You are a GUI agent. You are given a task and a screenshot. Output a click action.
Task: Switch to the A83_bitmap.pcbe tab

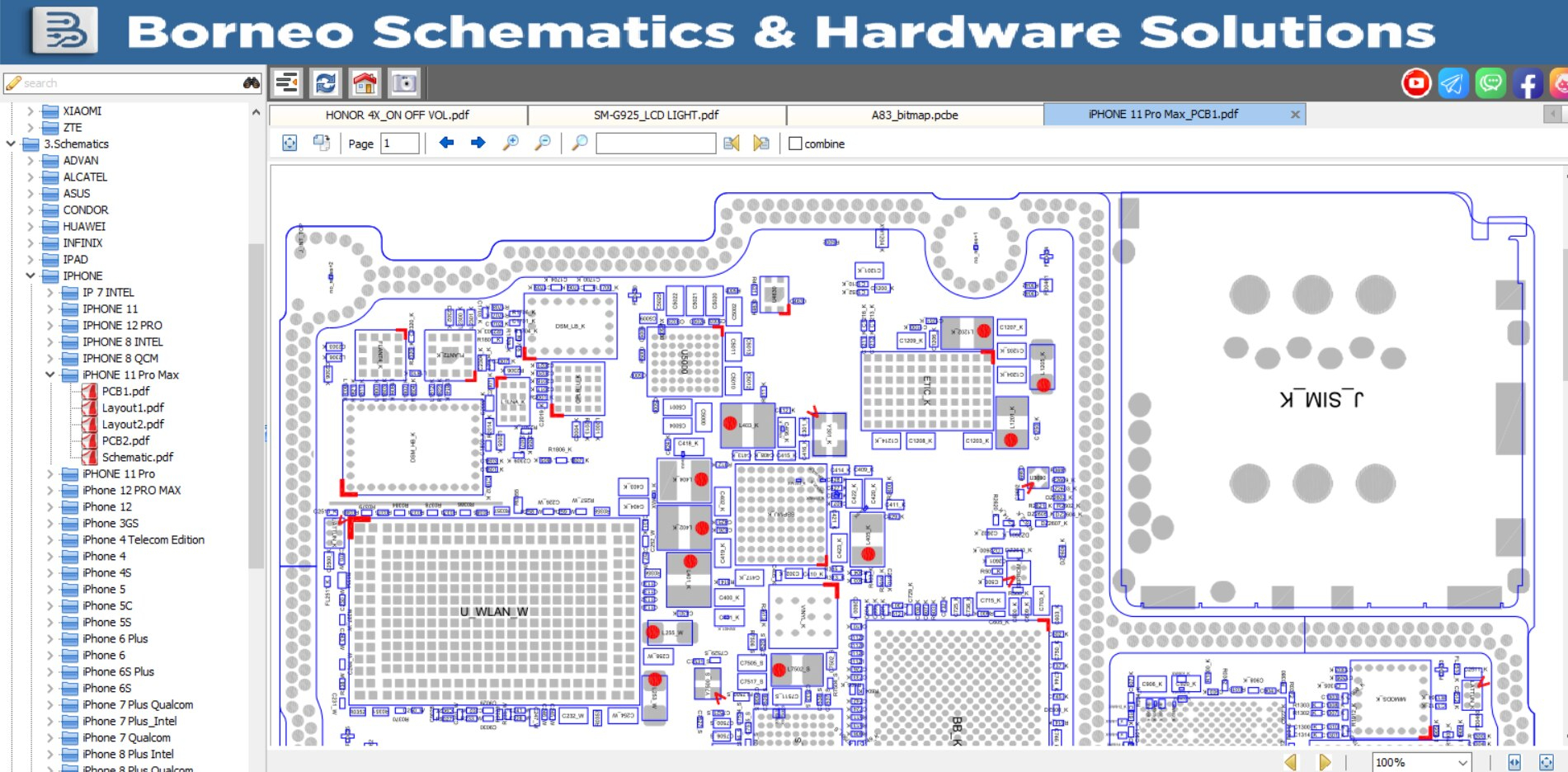(914, 115)
